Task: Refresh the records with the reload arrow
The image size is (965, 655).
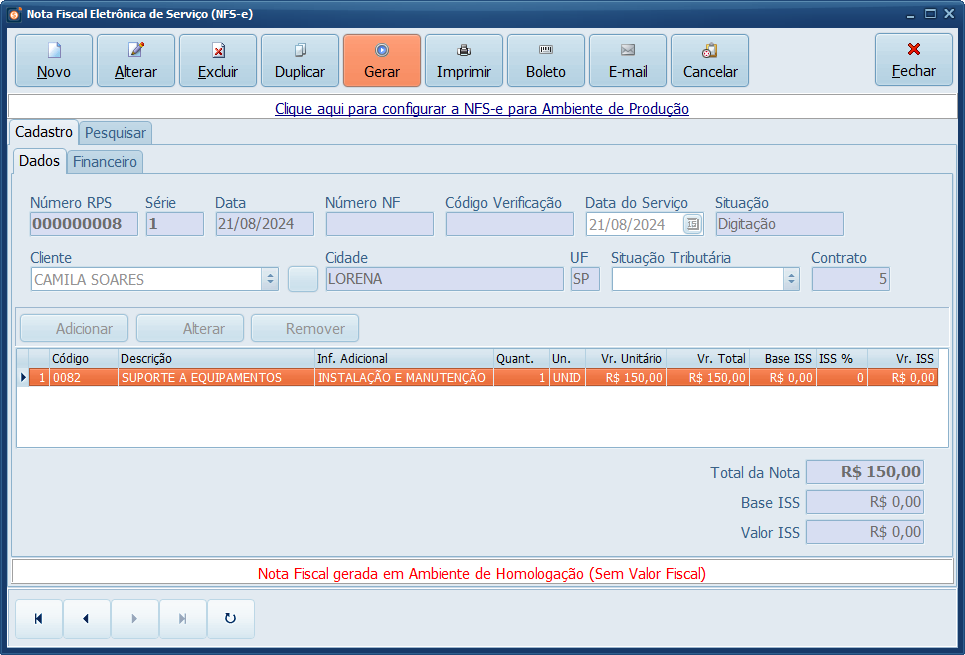Action: tap(230, 619)
